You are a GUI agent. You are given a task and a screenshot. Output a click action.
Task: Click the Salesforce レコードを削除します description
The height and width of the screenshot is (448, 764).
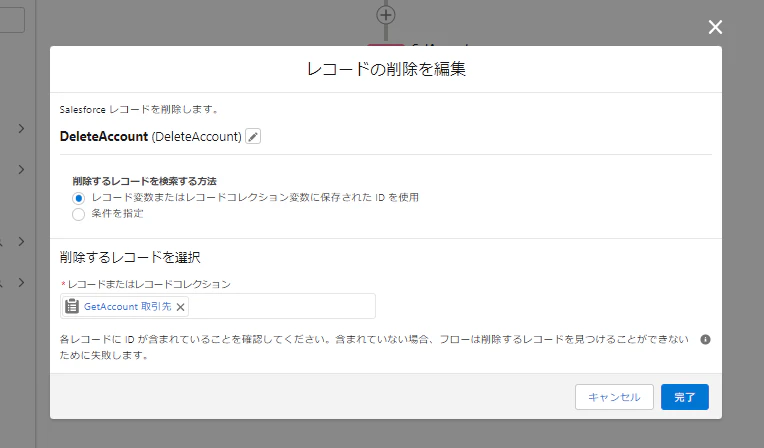139,110
